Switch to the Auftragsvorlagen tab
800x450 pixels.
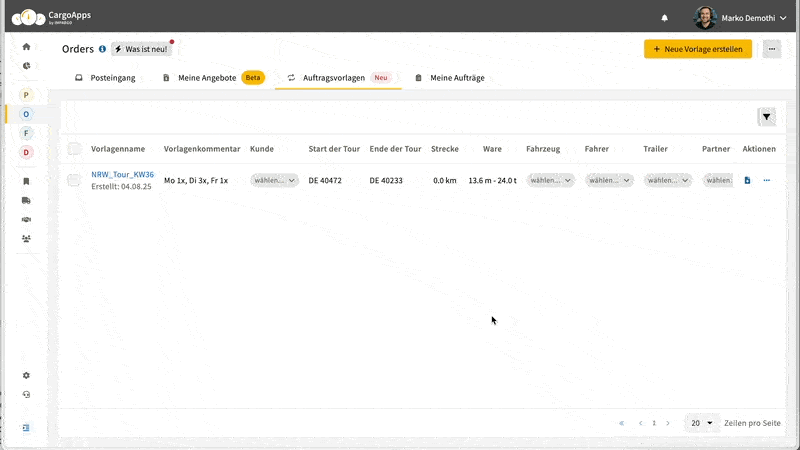338,78
